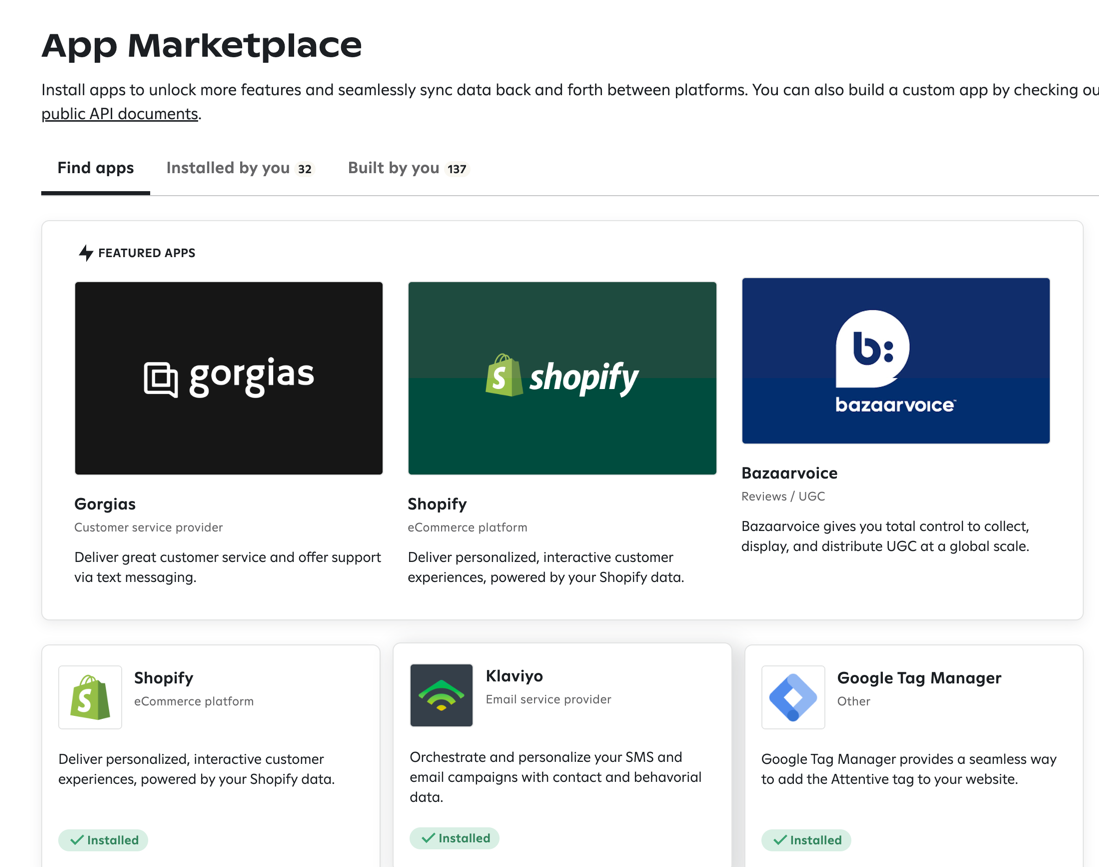1099x867 pixels.
Task: Click the 32 count badge on Installed tab
Action: pyautogui.click(x=305, y=169)
